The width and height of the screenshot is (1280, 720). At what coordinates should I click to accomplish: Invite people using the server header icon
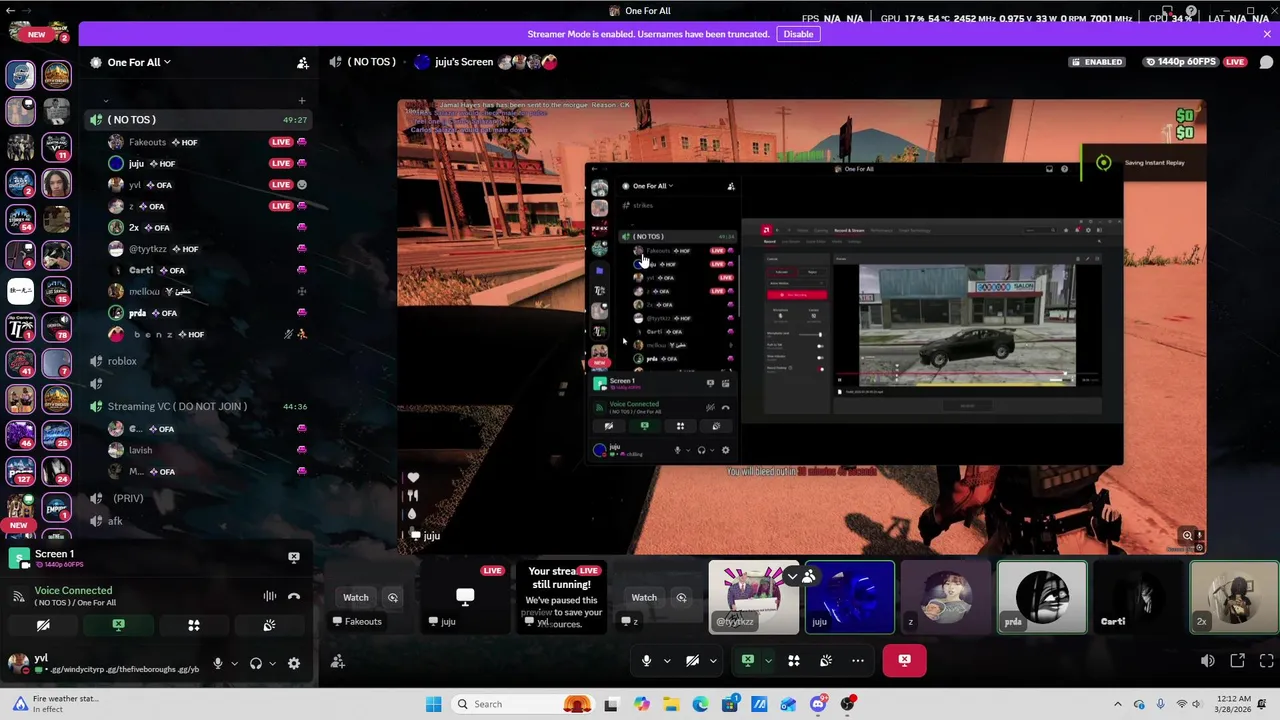coord(302,63)
